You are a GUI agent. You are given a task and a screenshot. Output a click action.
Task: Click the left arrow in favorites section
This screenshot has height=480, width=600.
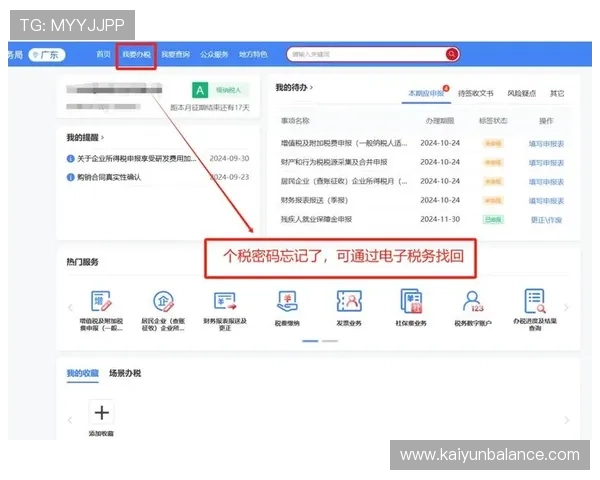pos(70,420)
